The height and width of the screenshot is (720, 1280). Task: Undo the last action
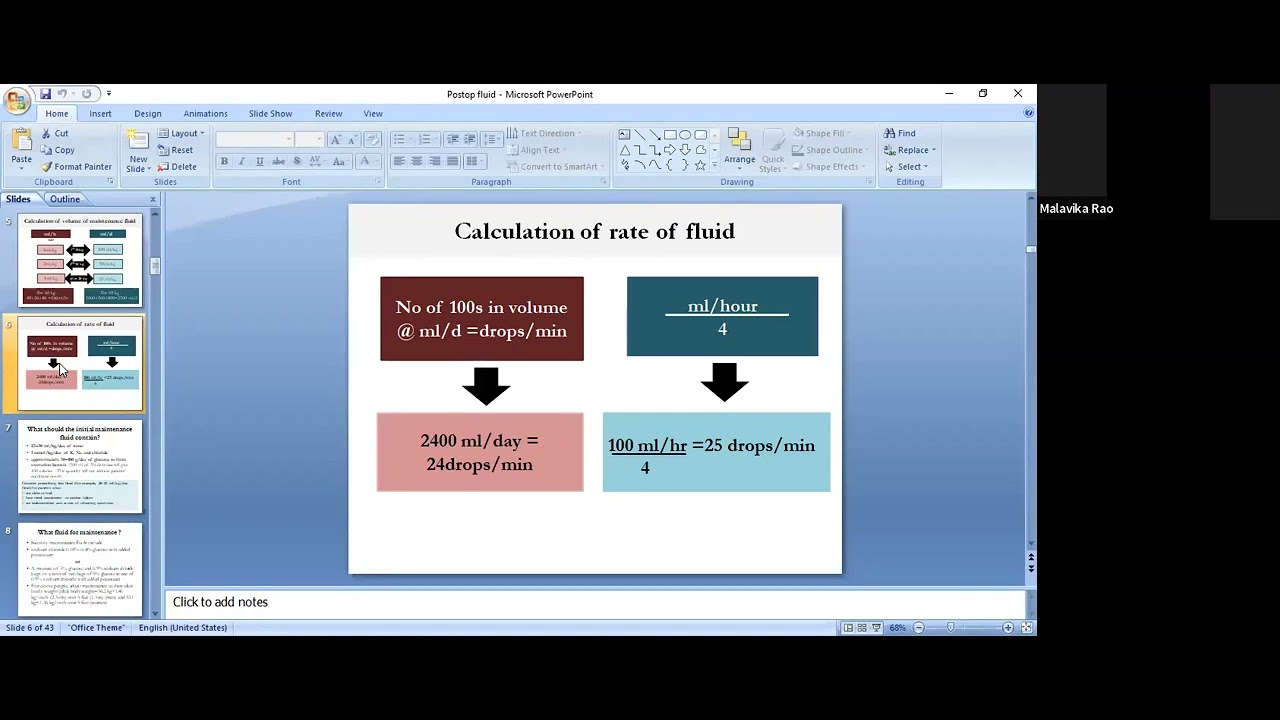62,94
